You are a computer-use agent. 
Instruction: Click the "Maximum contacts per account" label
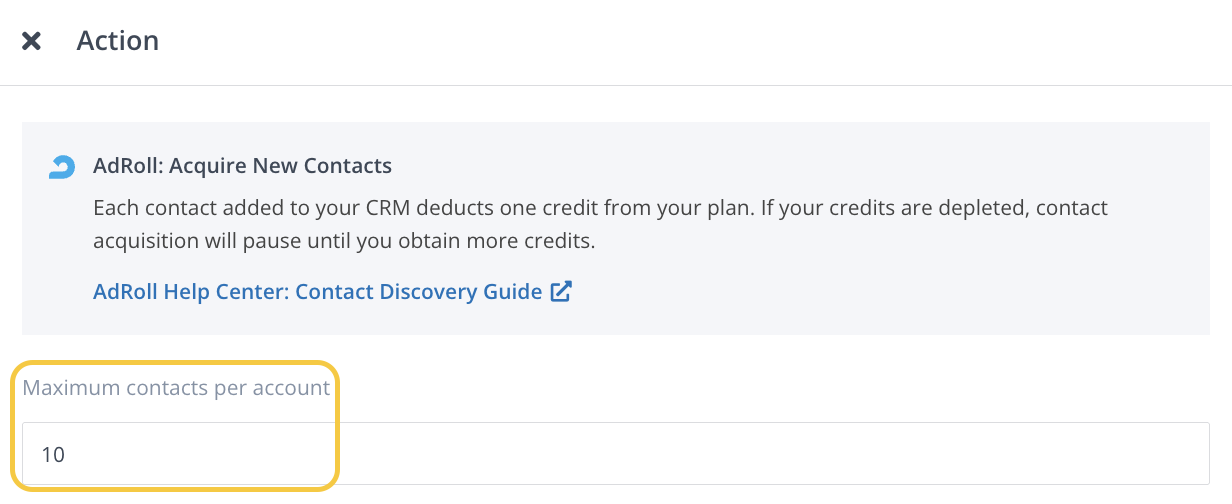[x=176, y=388]
